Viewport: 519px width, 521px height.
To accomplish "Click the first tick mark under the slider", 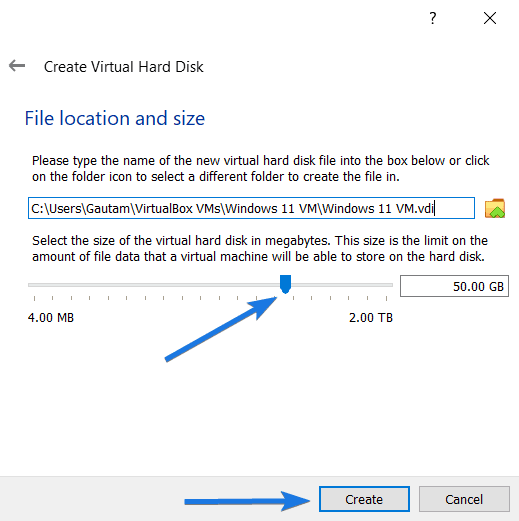I will coord(34,298).
